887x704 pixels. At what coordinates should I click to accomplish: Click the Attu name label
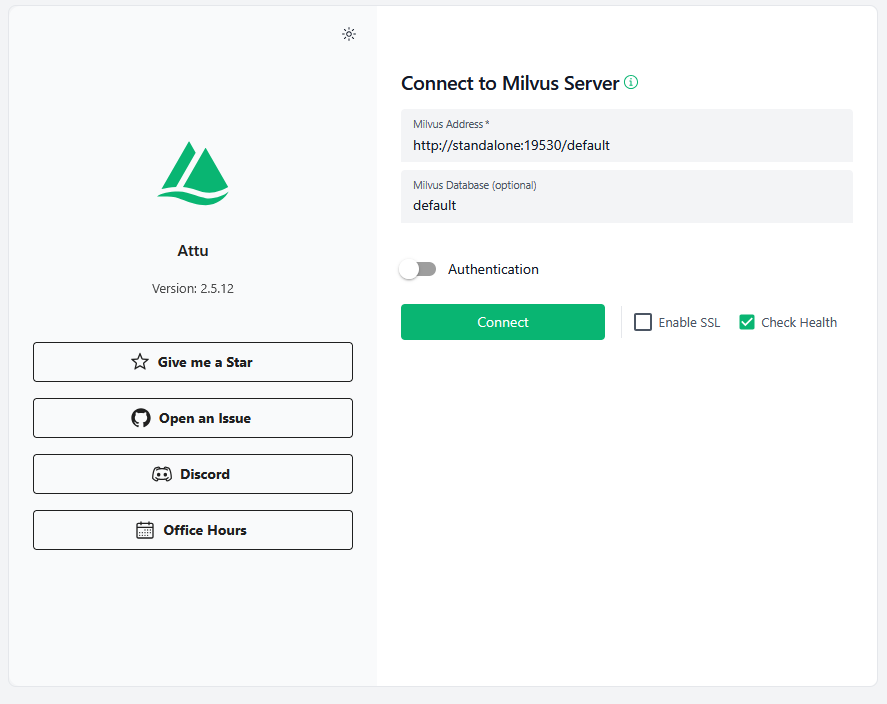[x=193, y=250]
